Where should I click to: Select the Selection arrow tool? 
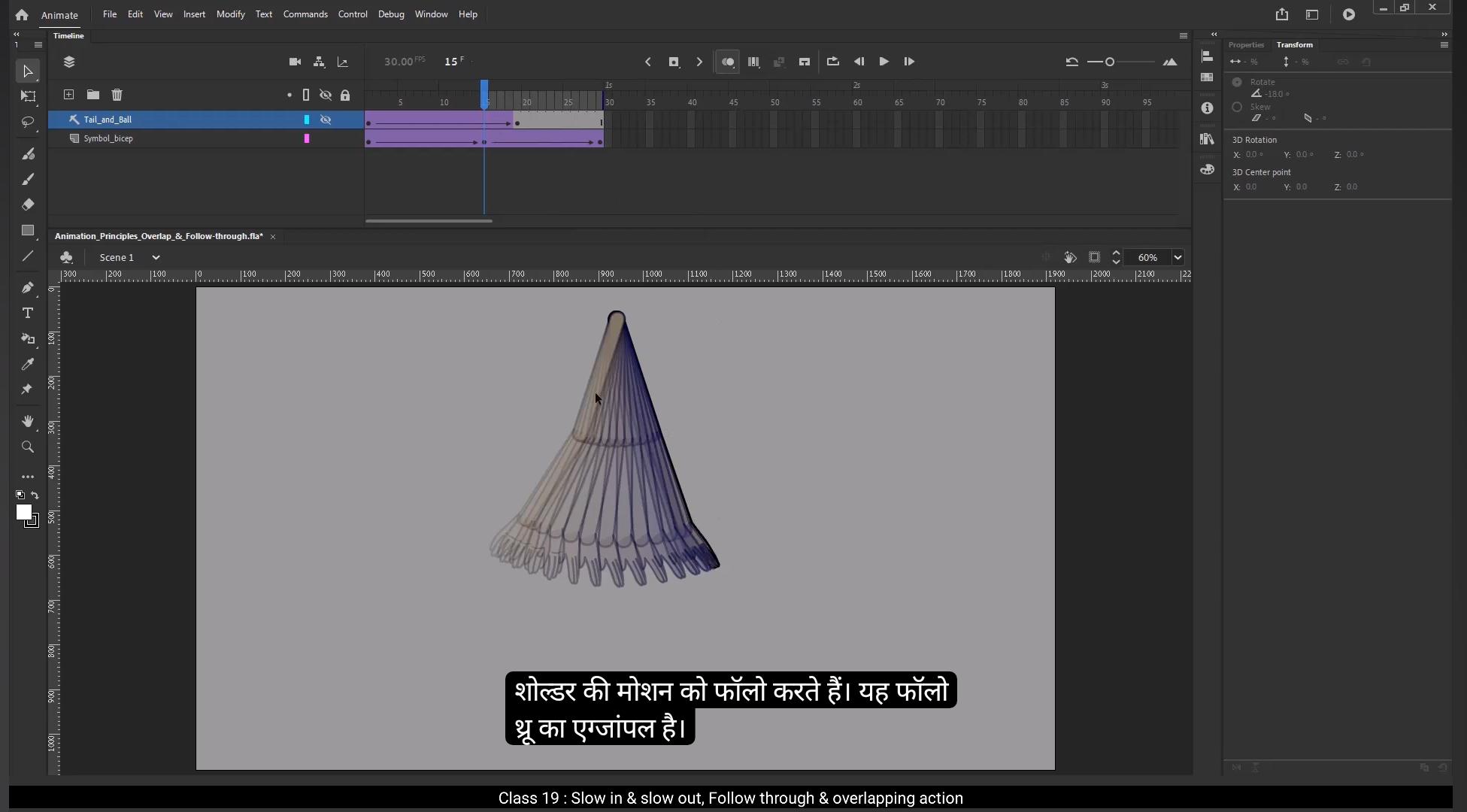(28, 71)
